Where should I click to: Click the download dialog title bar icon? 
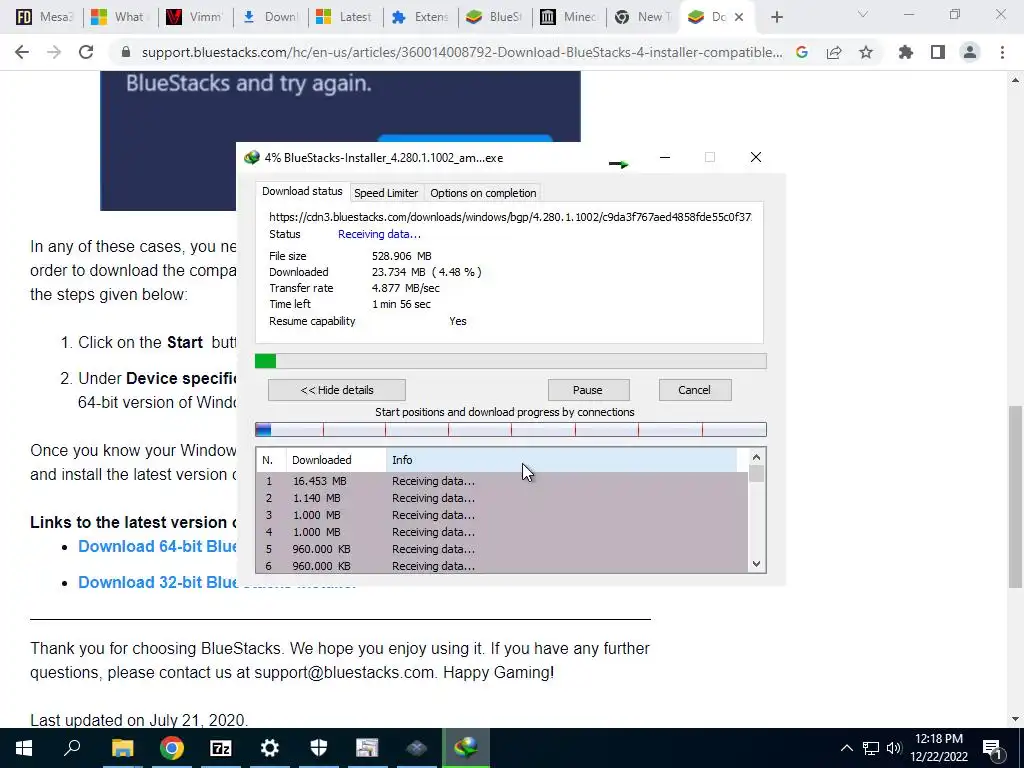251,157
